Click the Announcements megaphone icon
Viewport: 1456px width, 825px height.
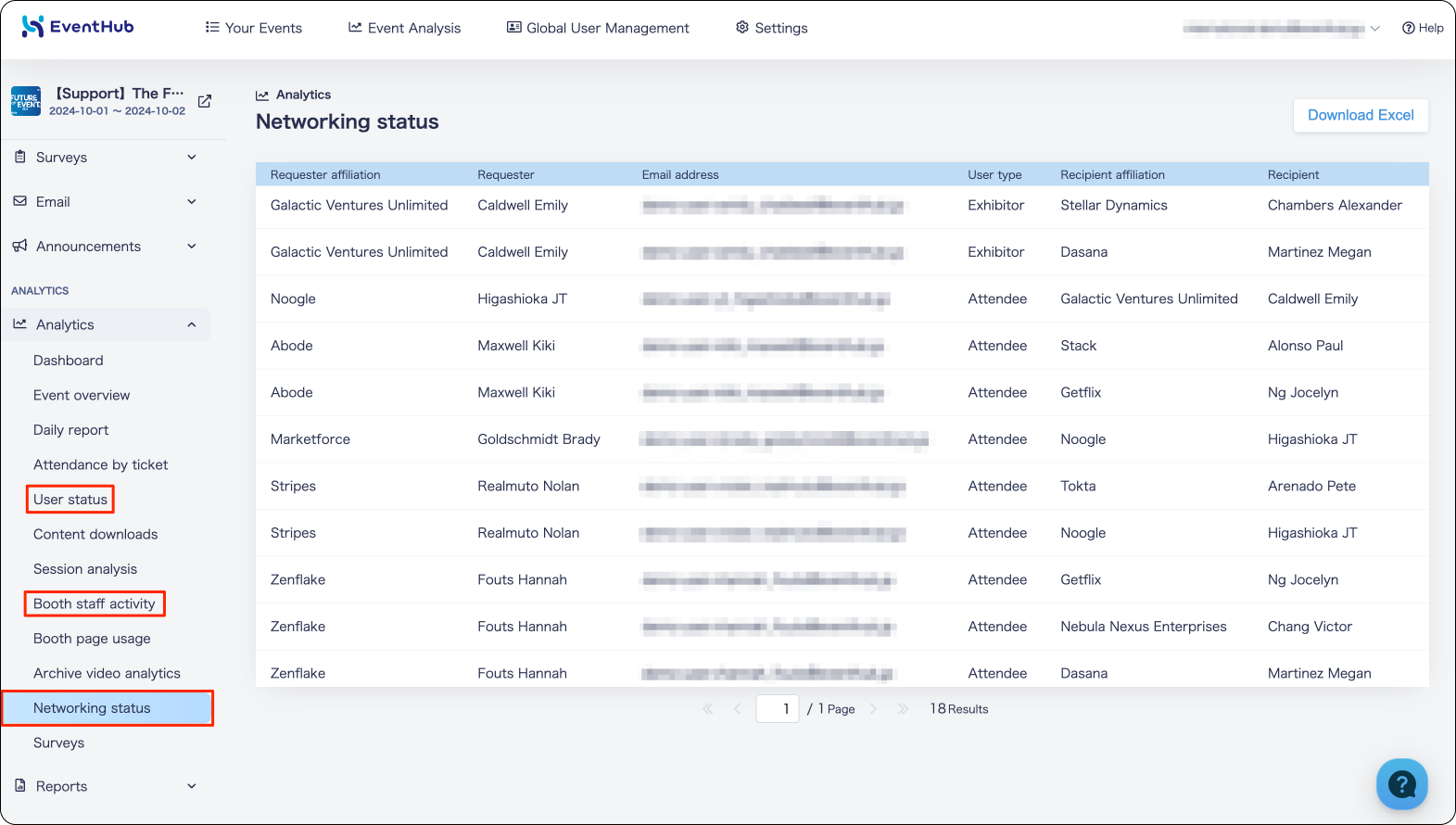tap(19, 246)
